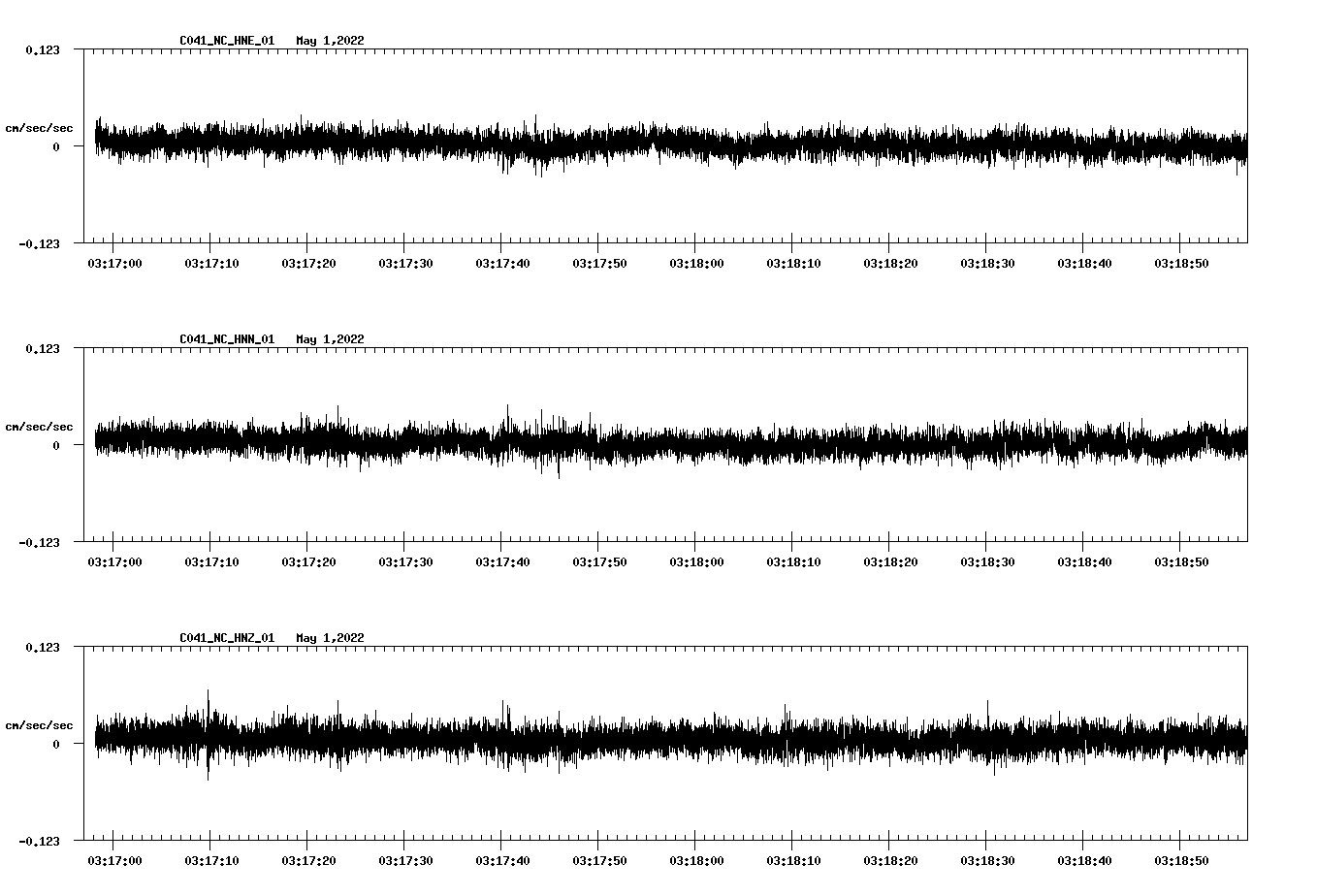Click cm/sec/sec unit label on HNZ plot

coord(39,725)
